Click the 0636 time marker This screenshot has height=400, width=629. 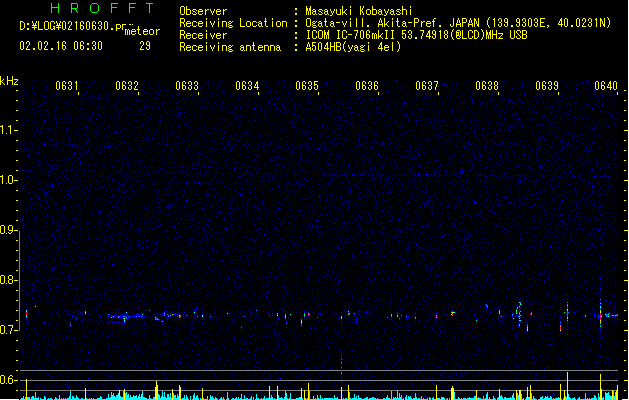pyautogui.click(x=367, y=86)
